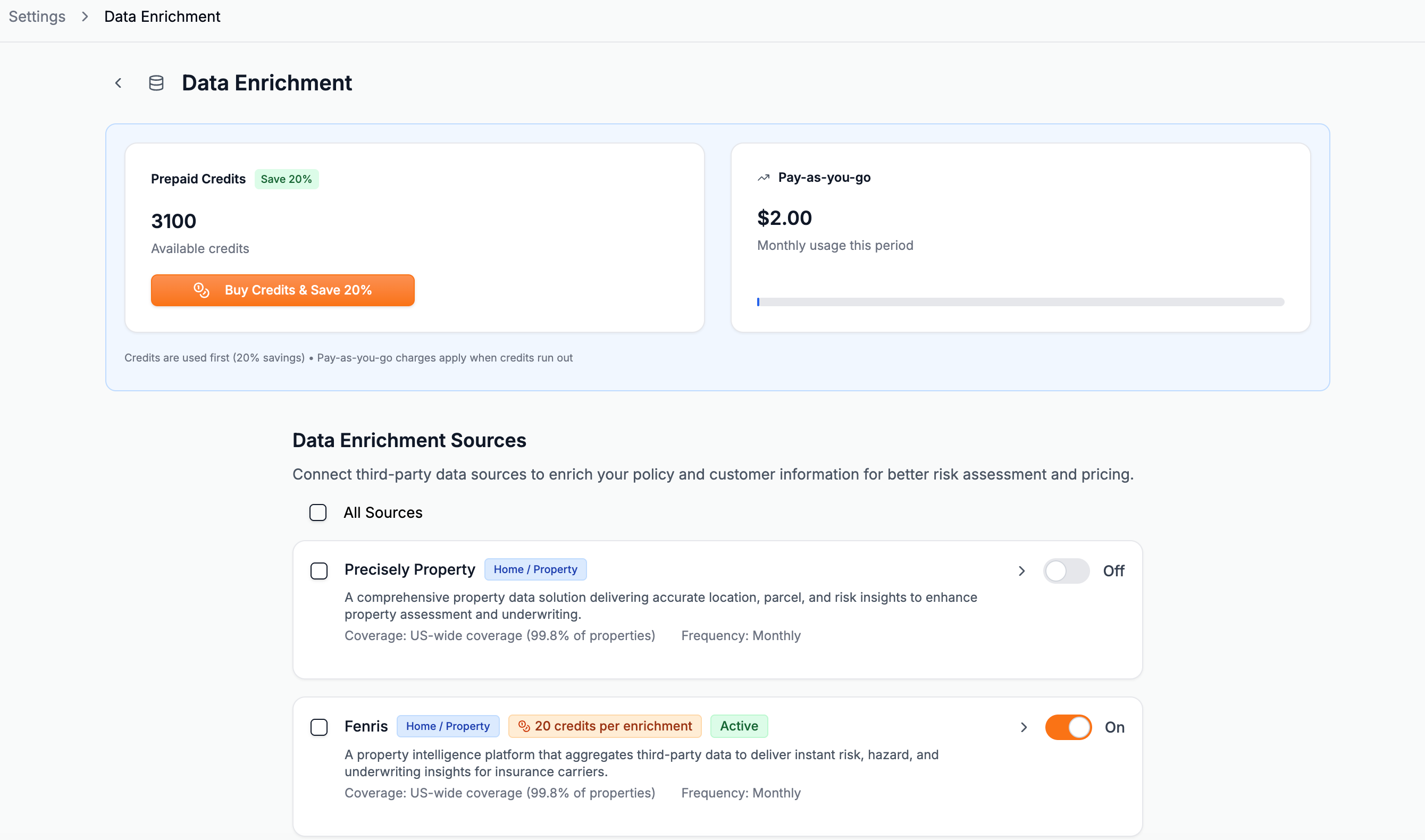Turn off the Fenris toggle switch
Image resolution: width=1425 pixels, height=840 pixels.
point(1068,727)
